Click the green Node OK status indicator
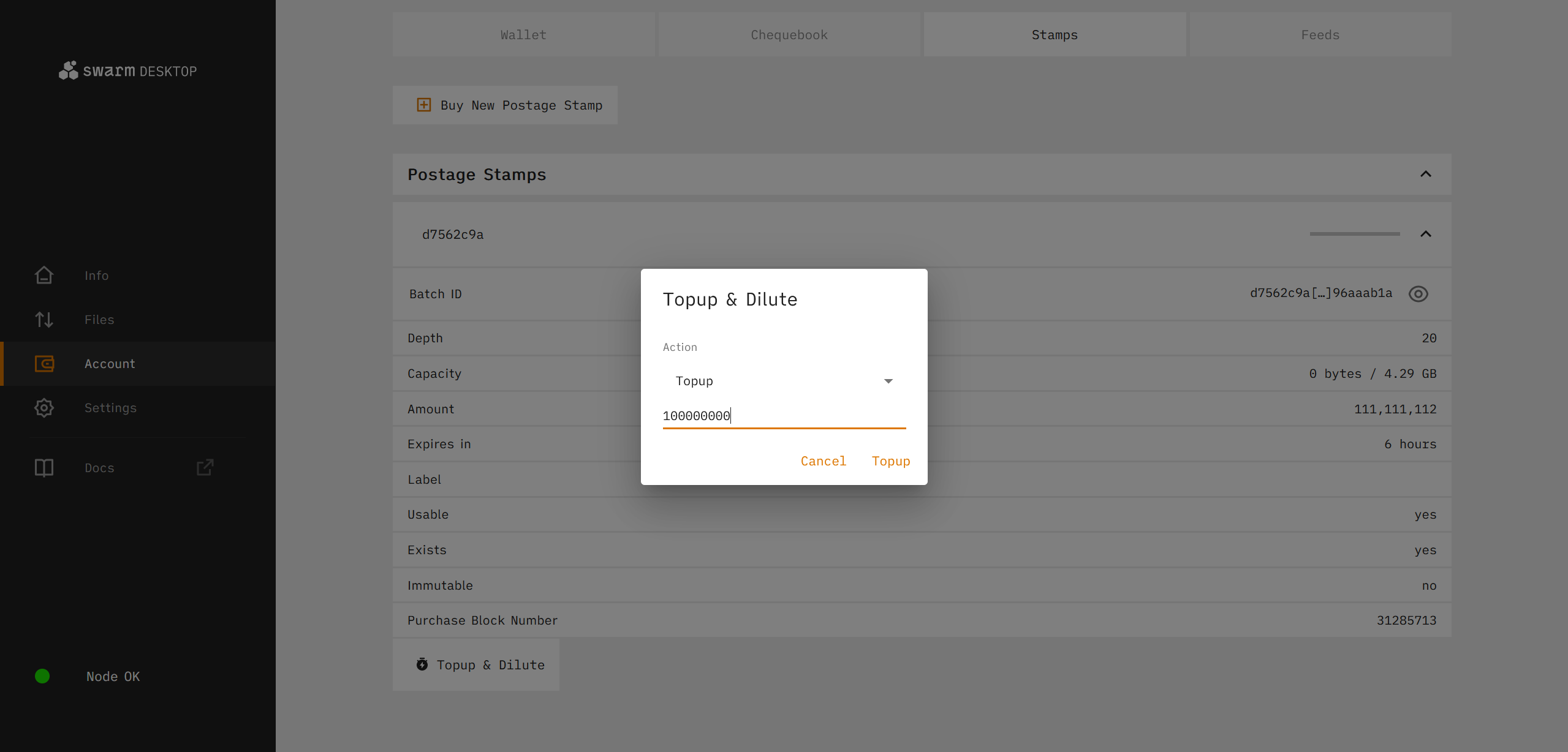 pyautogui.click(x=42, y=676)
